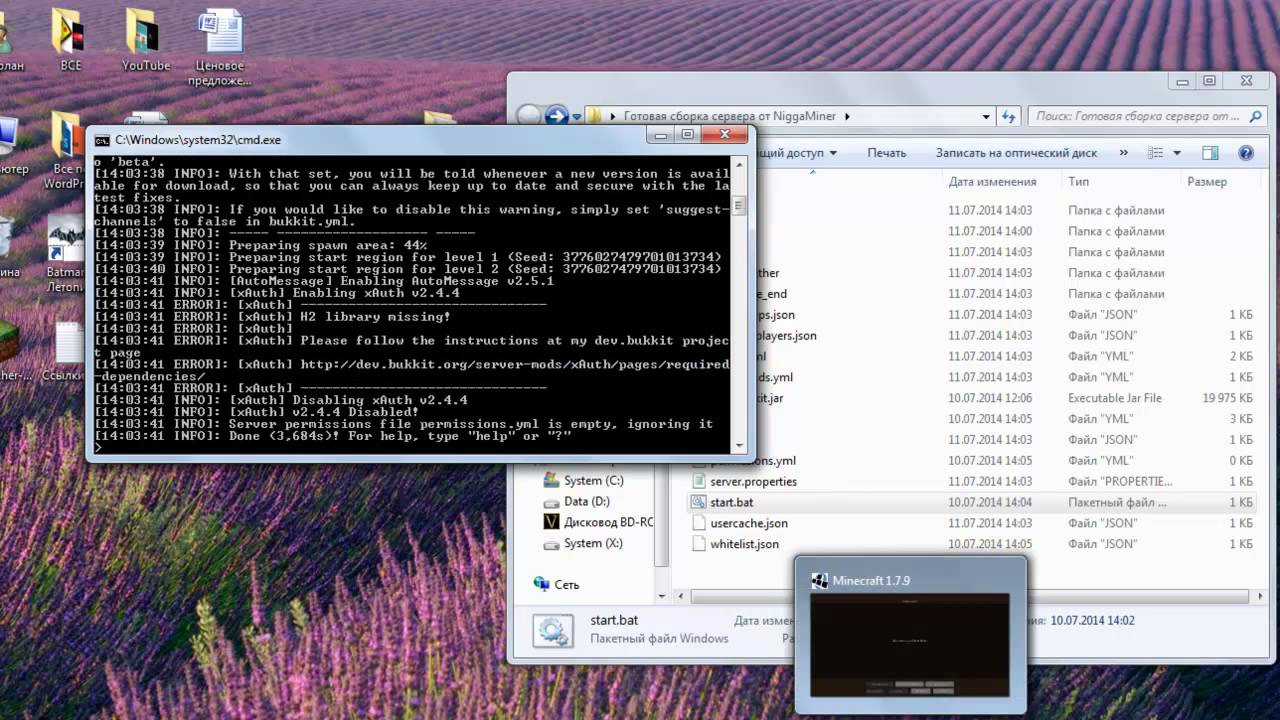Image resolution: width=1280 pixels, height=720 pixels.
Task: Expand path arrow before Готовая сборка сервера
Action: 614,116
